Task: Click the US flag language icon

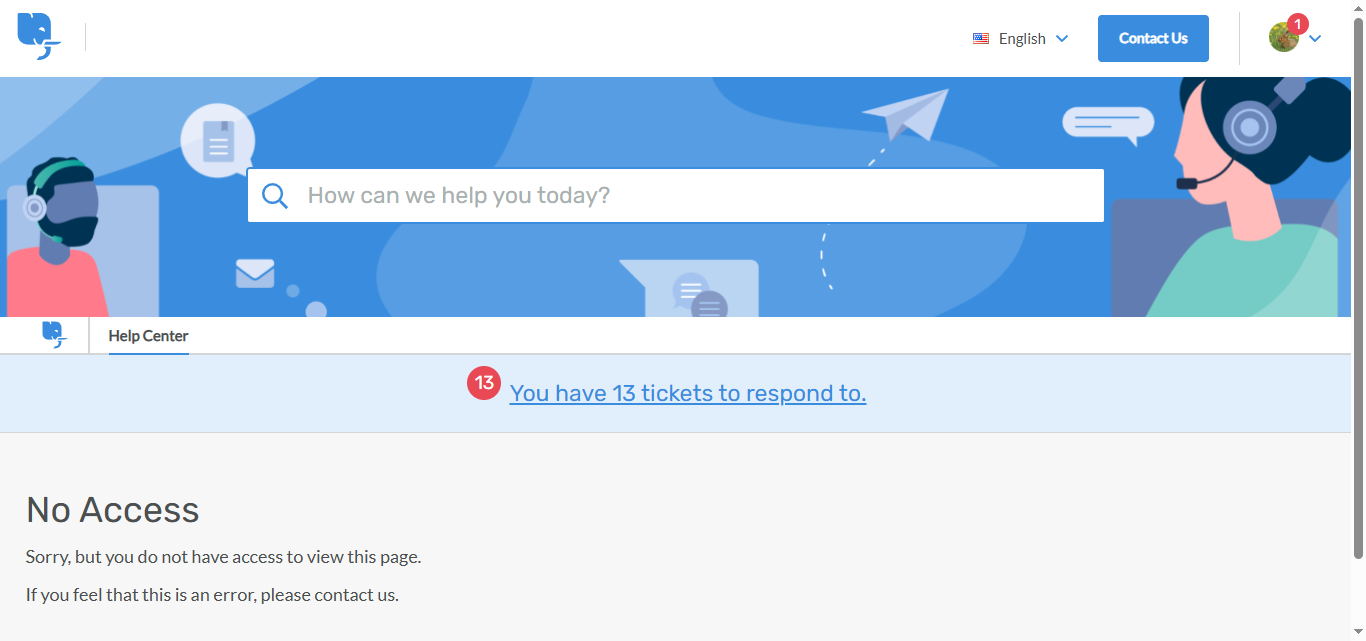Action: [981, 39]
